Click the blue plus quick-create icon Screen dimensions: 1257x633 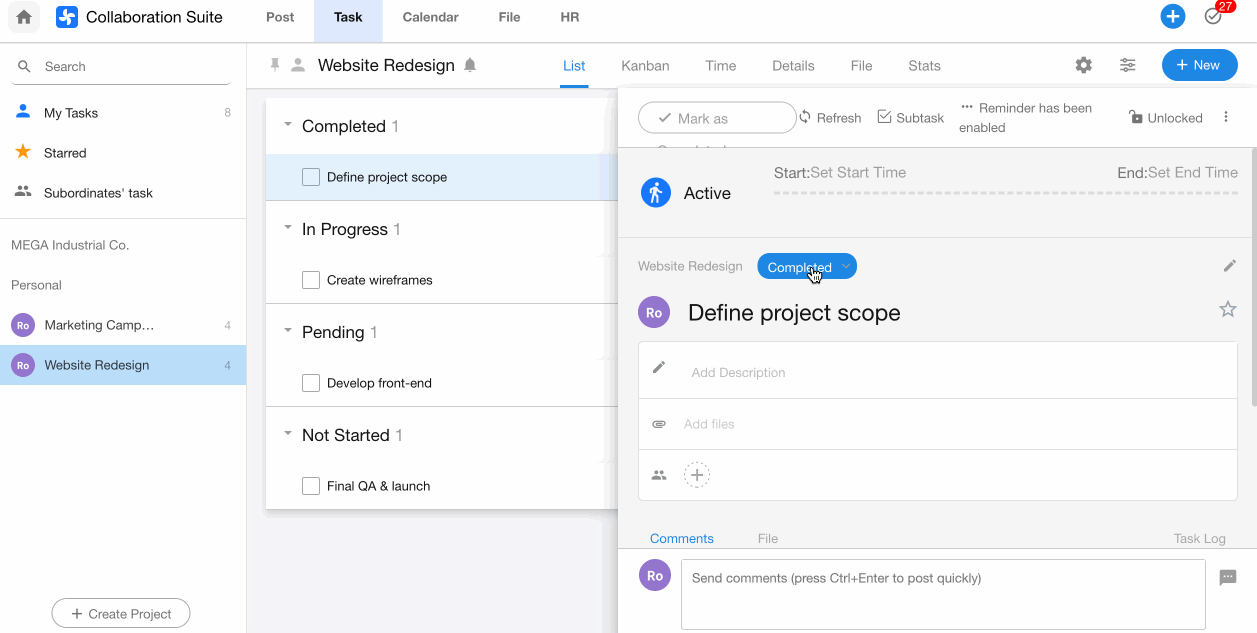coord(1172,17)
